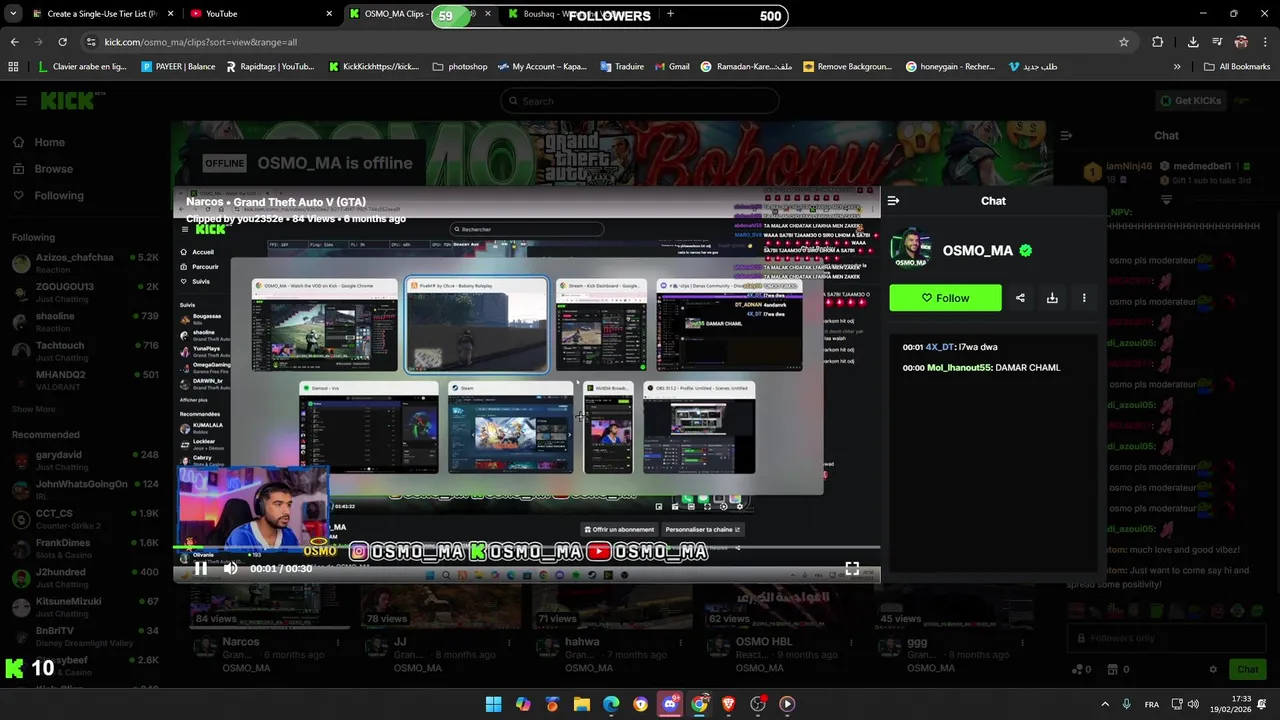Go back in Chrome
Image resolution: width=1280 pixels, height=720 pixels.
coord(14,42)
